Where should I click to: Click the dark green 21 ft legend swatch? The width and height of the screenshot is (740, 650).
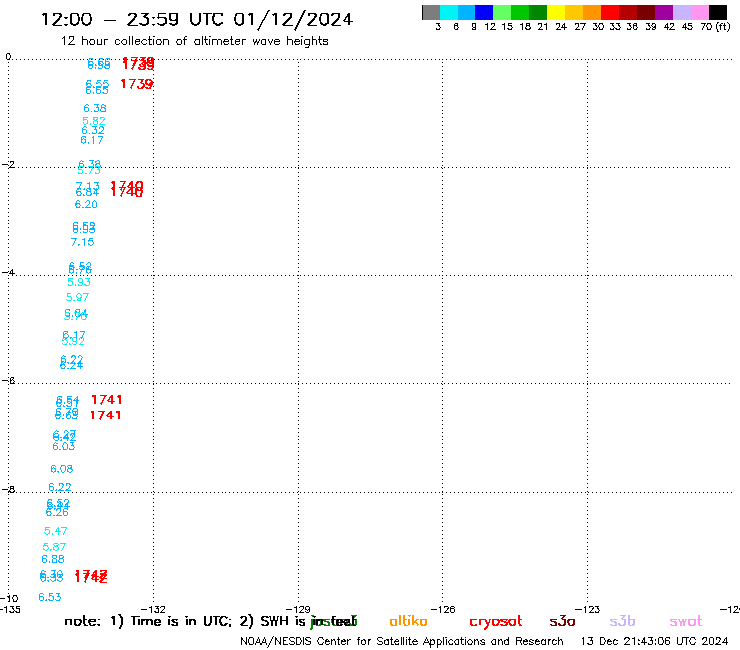[538, 12]
